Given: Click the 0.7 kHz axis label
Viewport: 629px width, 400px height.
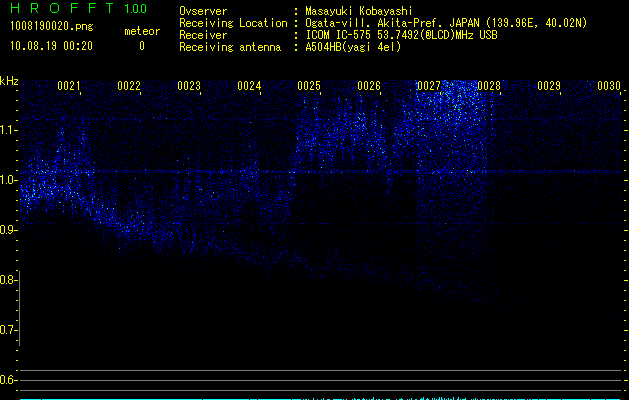Looking at the screenshot, I should click(8, 330).
